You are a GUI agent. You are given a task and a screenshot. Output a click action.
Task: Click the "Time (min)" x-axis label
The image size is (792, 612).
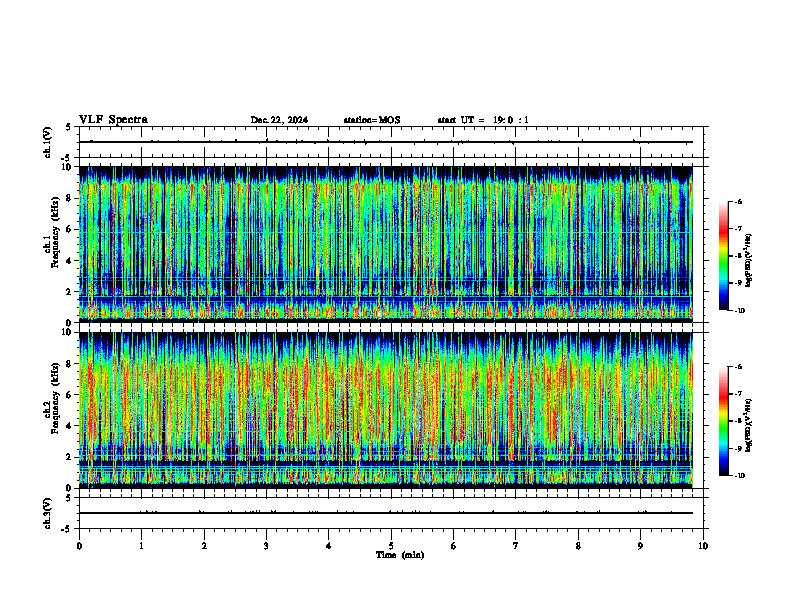point(400,555)
